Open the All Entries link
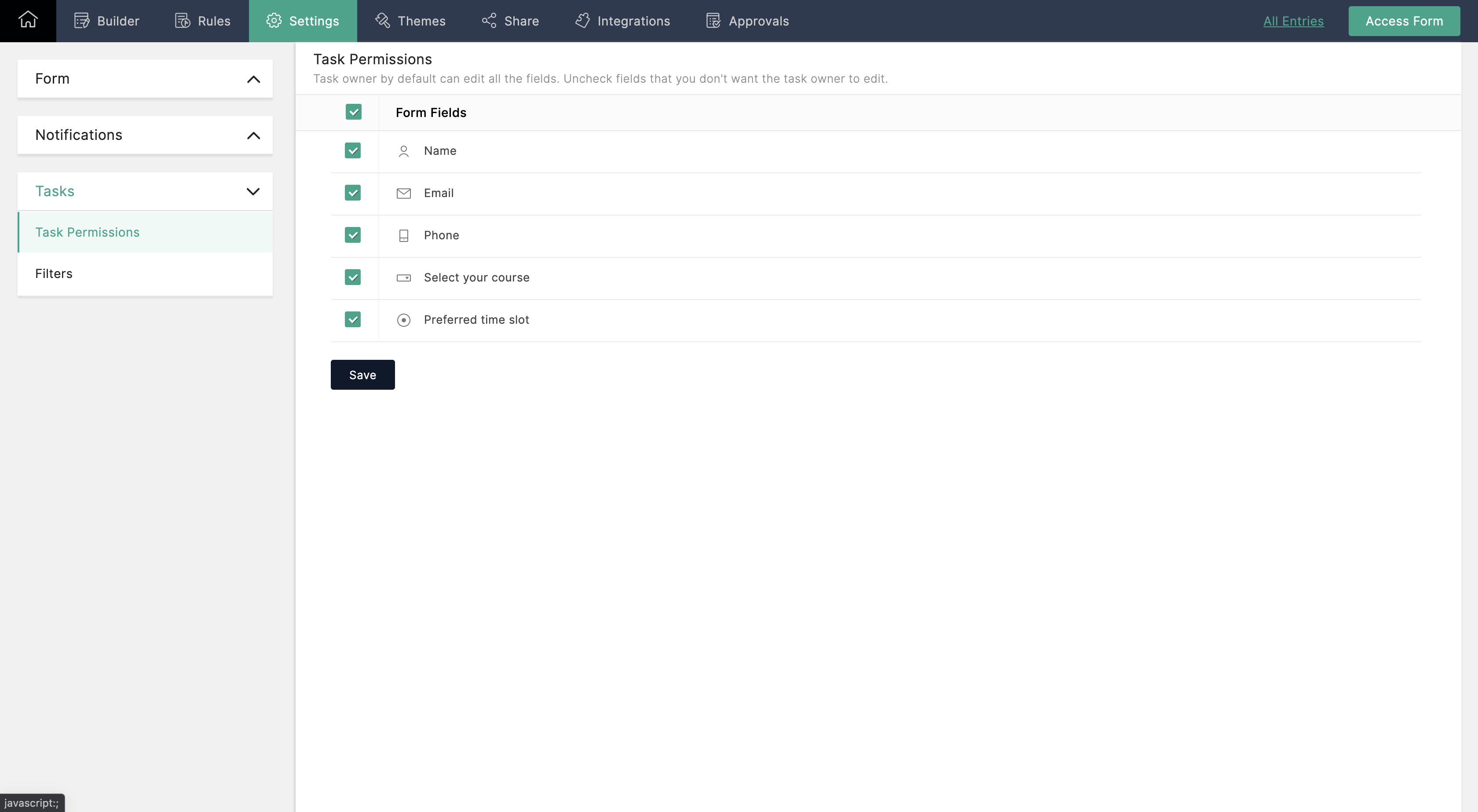Image resolution: width=1478 pixels, height=812 pixels. [1293, 21]
